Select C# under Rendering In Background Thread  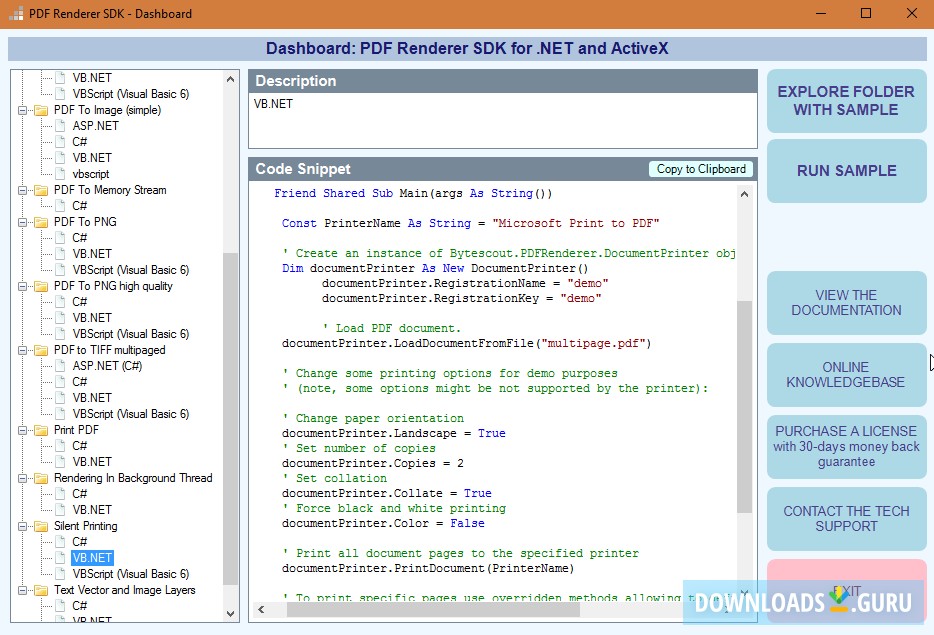coord(80,494)
